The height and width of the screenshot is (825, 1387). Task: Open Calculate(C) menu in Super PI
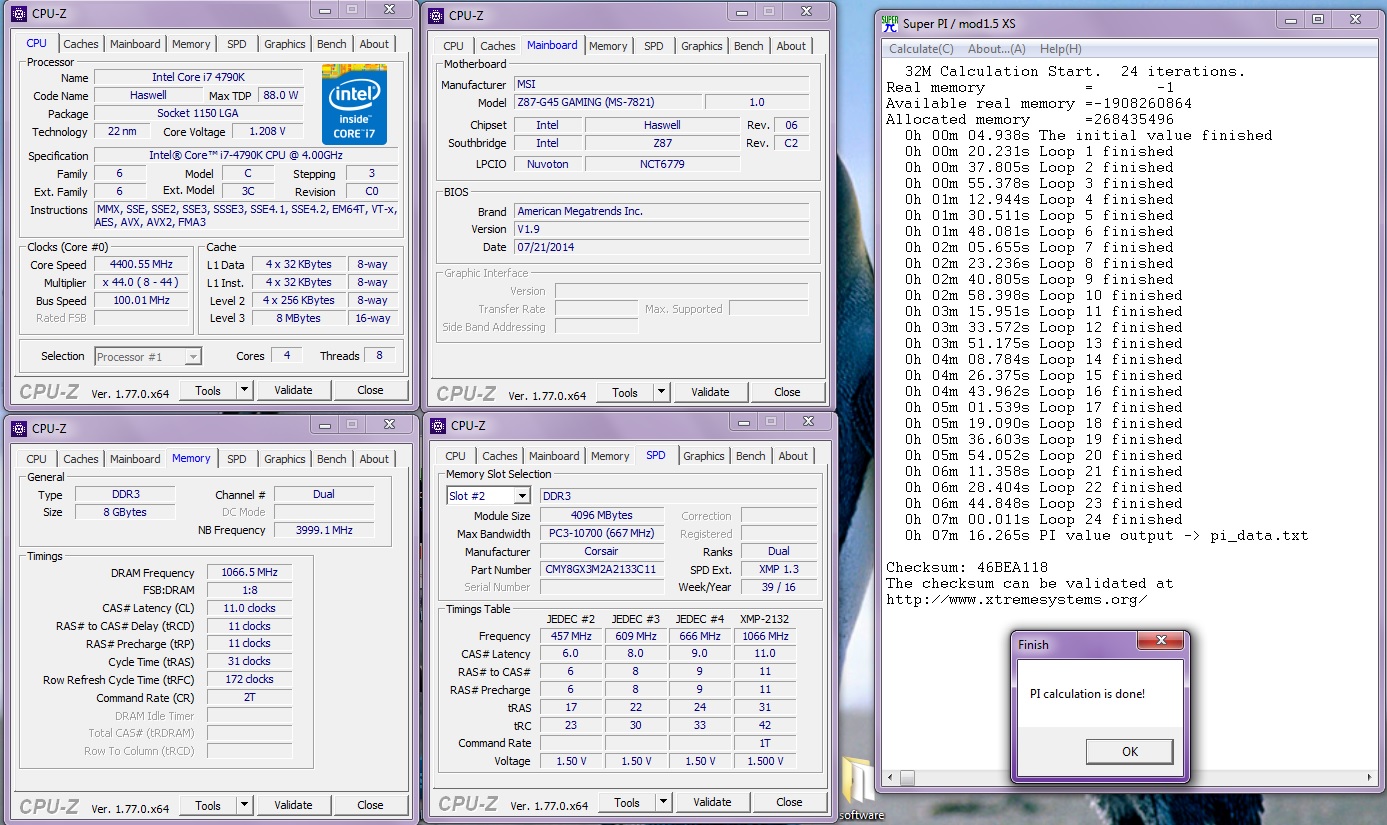click(x=921, y=49)
